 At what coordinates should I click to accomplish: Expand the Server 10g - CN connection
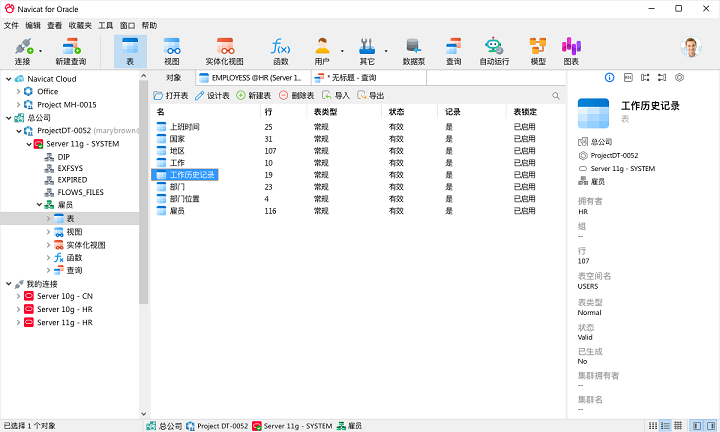[x=18, y=296]
